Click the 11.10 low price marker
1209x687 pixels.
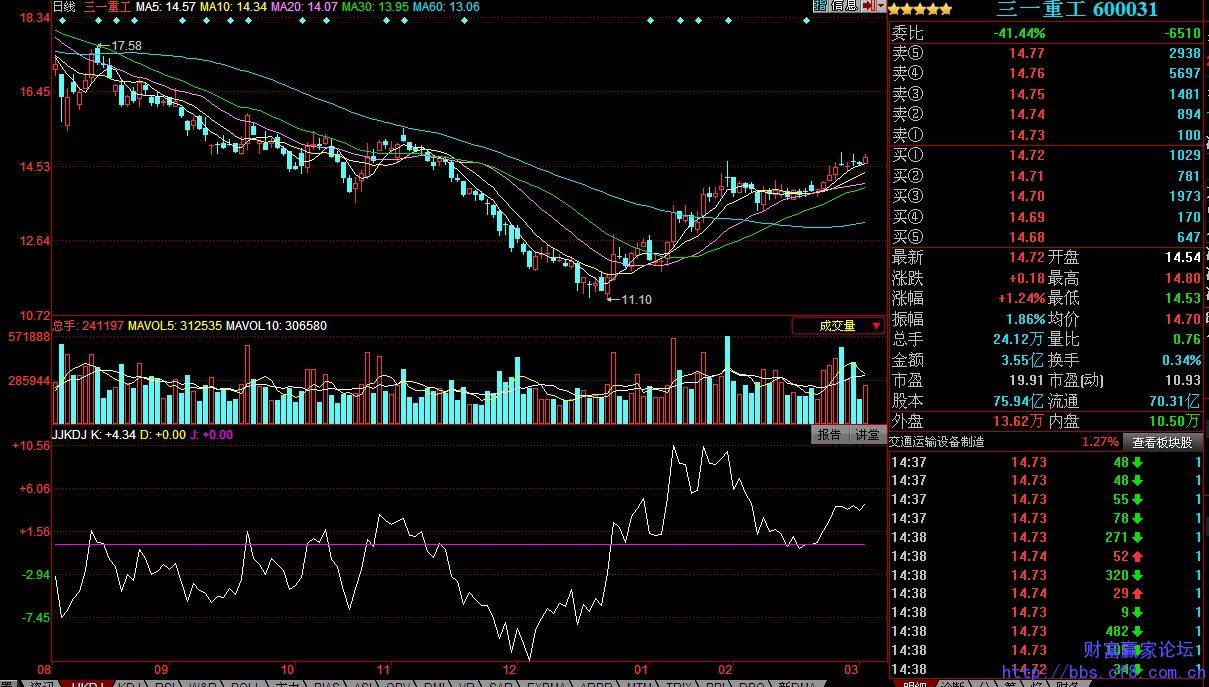pos(635,299)
